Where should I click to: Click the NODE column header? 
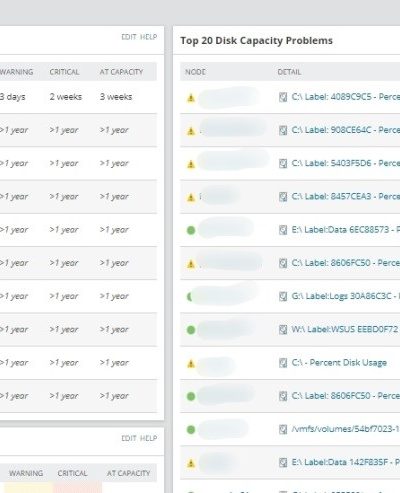[195, 72]
